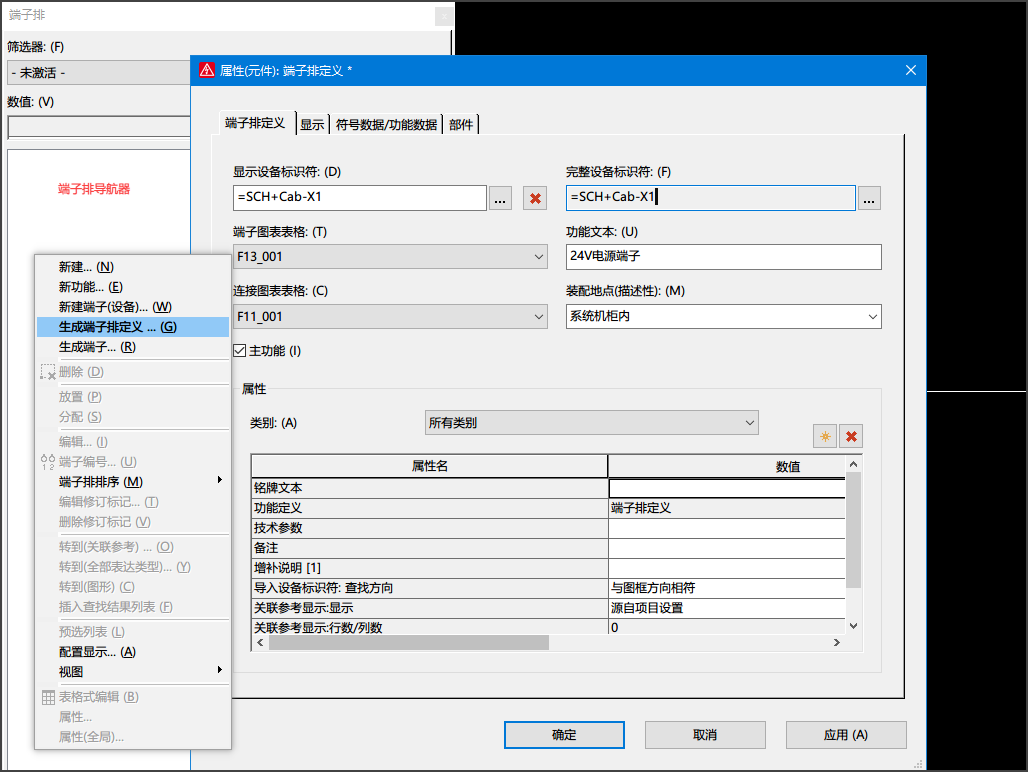Expand the 视图 submenu in context menu
The height and width of the screenshot is (772, 1028).
220,670
